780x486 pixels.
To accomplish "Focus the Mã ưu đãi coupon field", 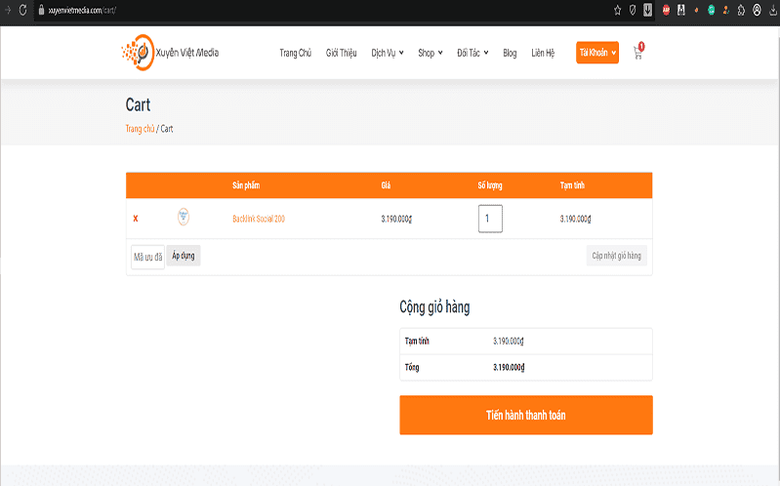I will pyautogui.click(x=148, y=257).
